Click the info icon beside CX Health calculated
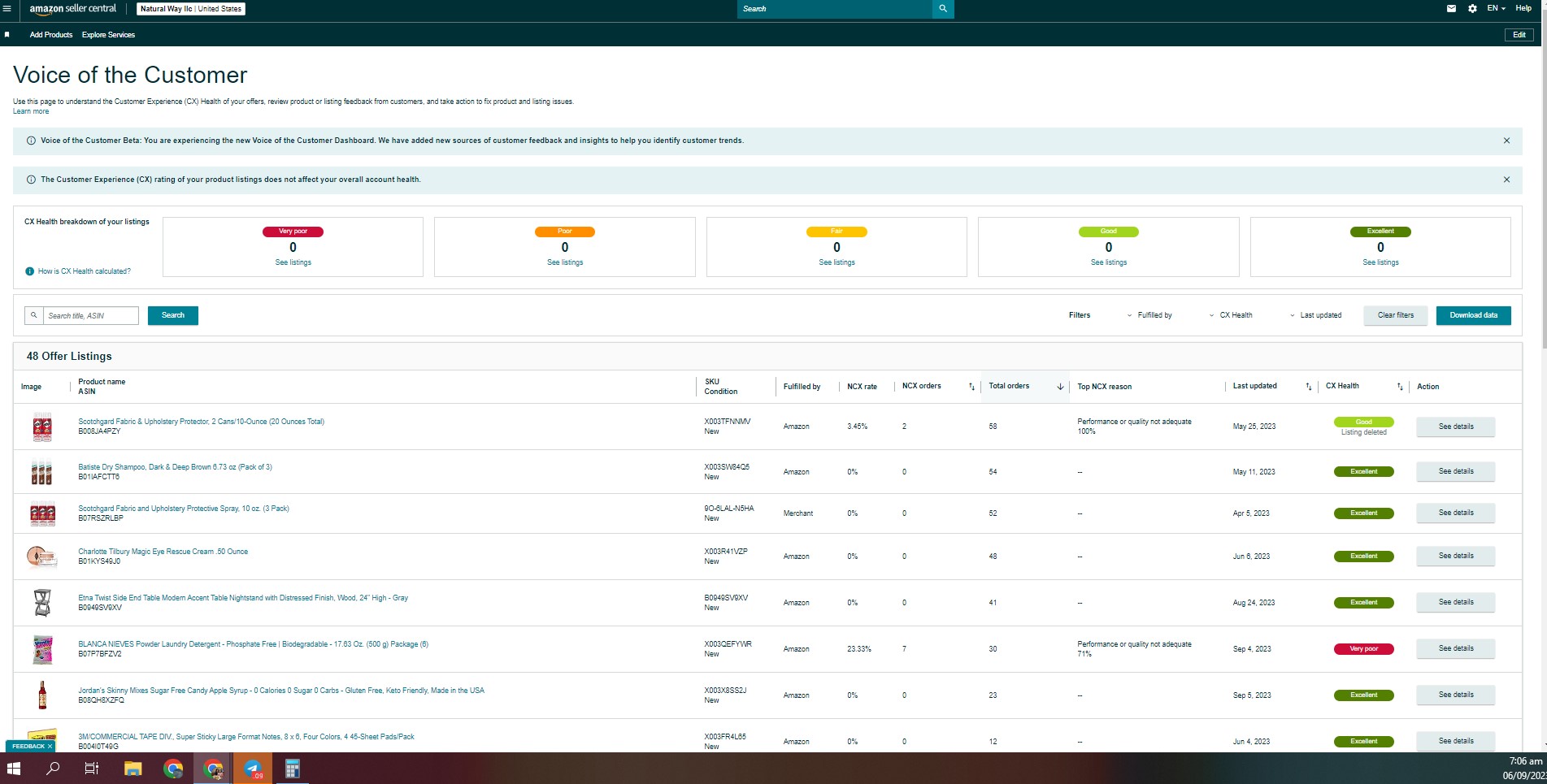The image size is (1547, 784). click(29, 271)
